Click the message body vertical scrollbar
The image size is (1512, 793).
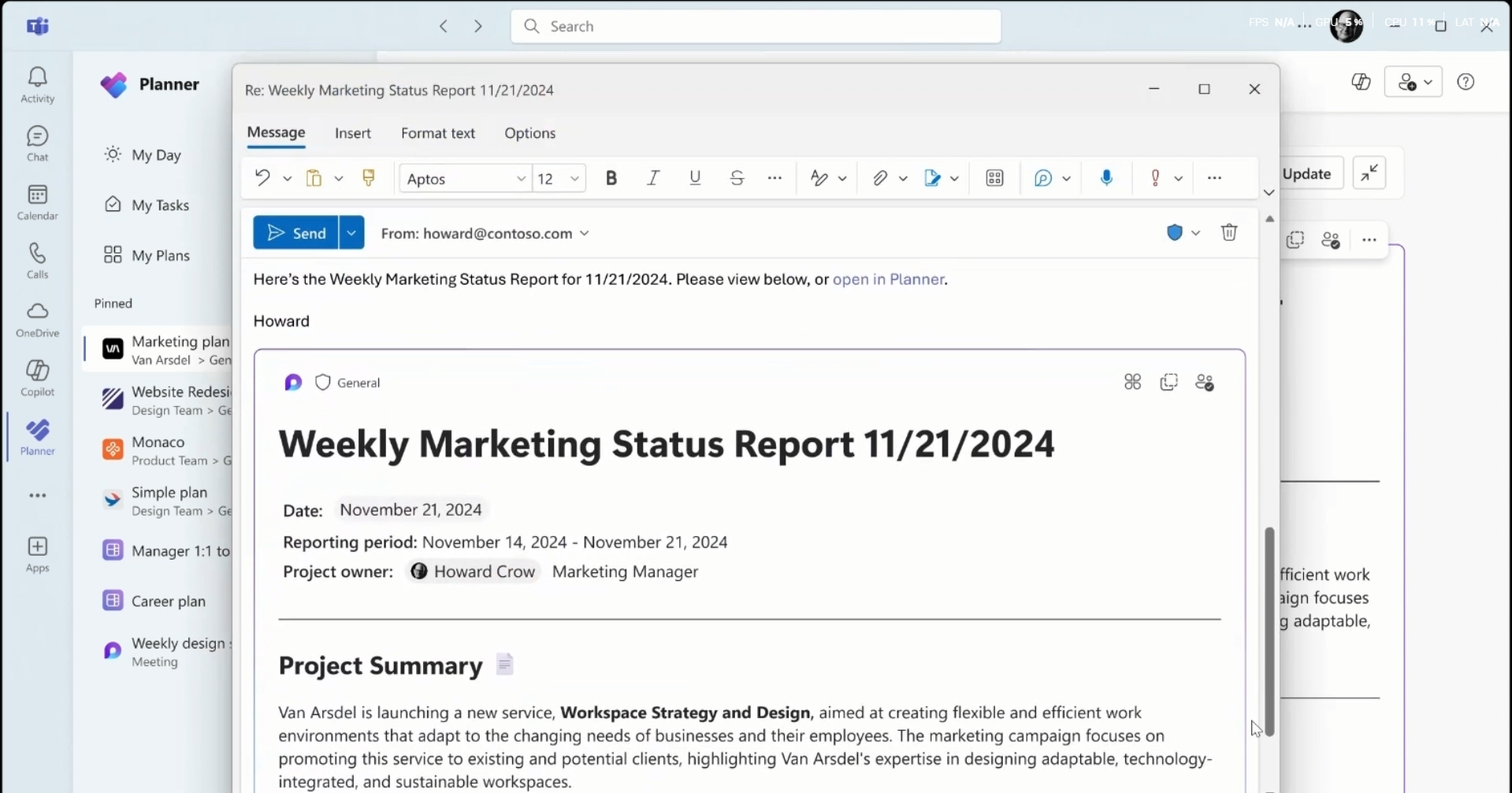point(1269,631)
